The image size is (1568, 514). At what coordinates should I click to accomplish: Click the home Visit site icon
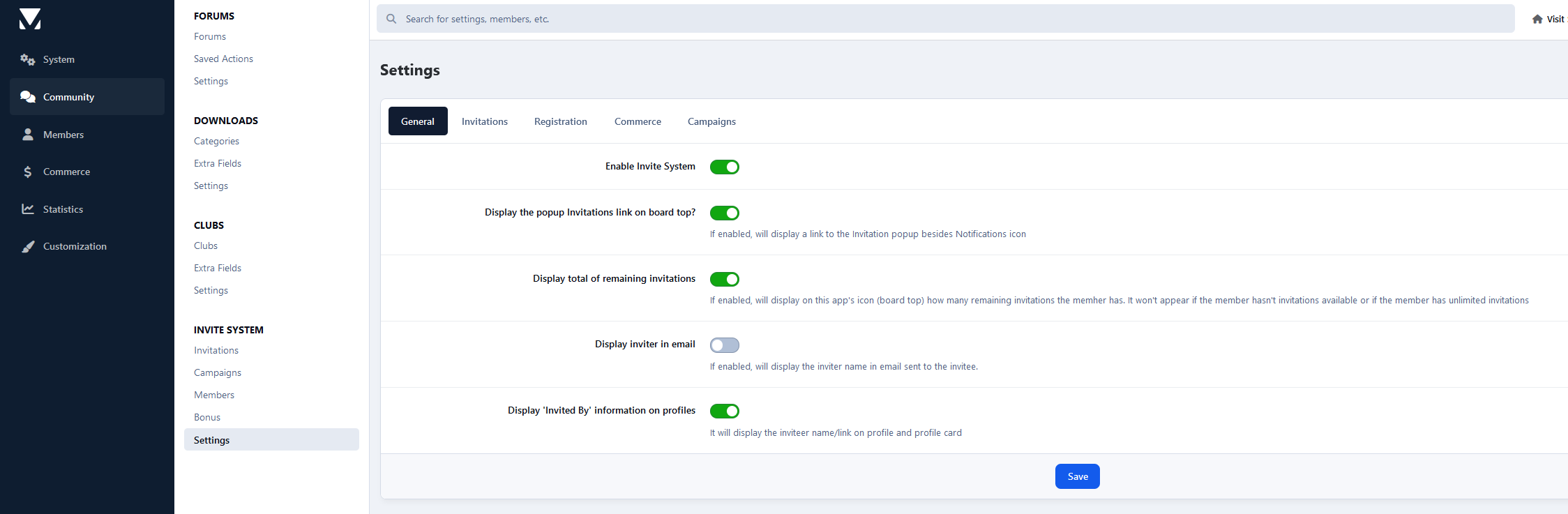(1537, 20)
